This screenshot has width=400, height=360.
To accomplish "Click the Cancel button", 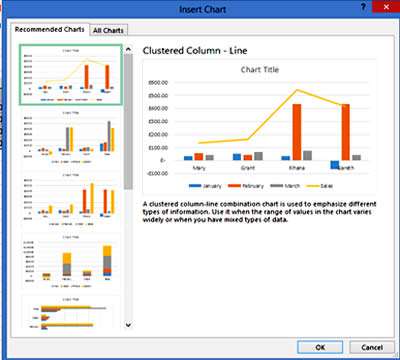I will click(x=372, y=347).
